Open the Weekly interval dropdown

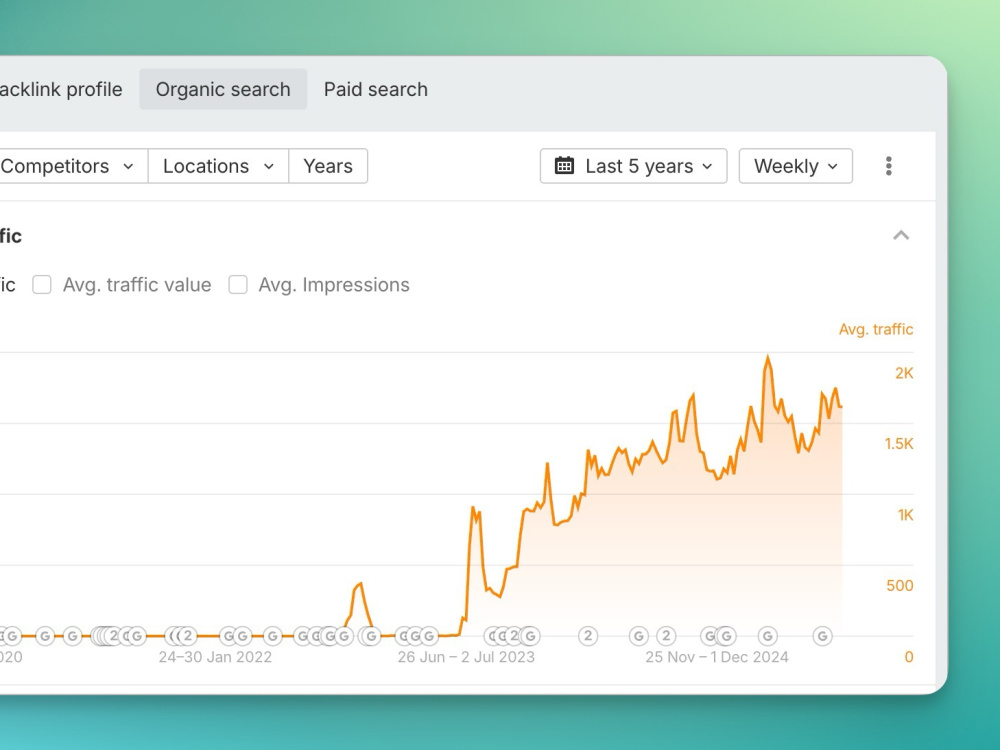795,166
